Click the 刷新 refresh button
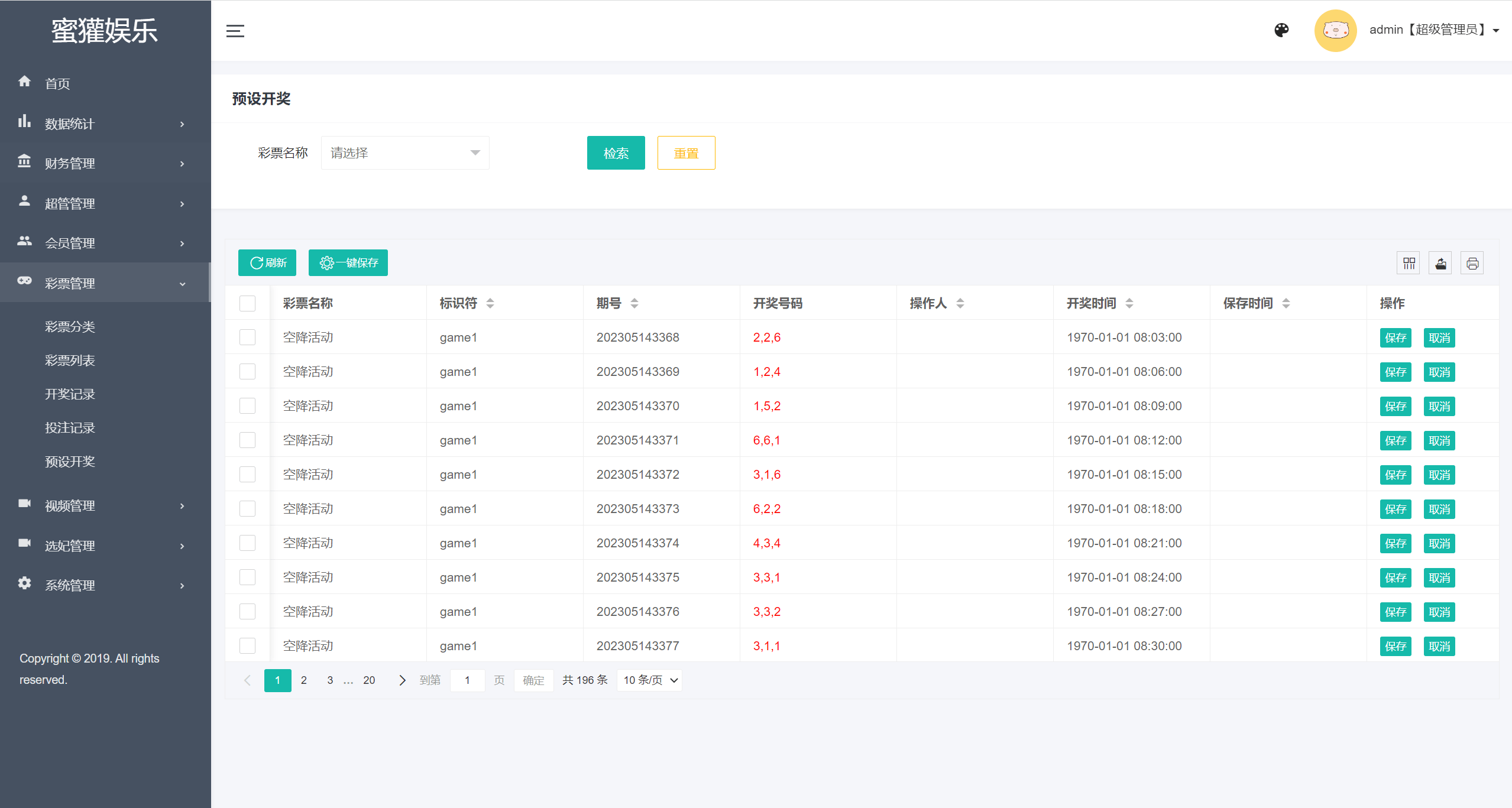 (267, 262)
